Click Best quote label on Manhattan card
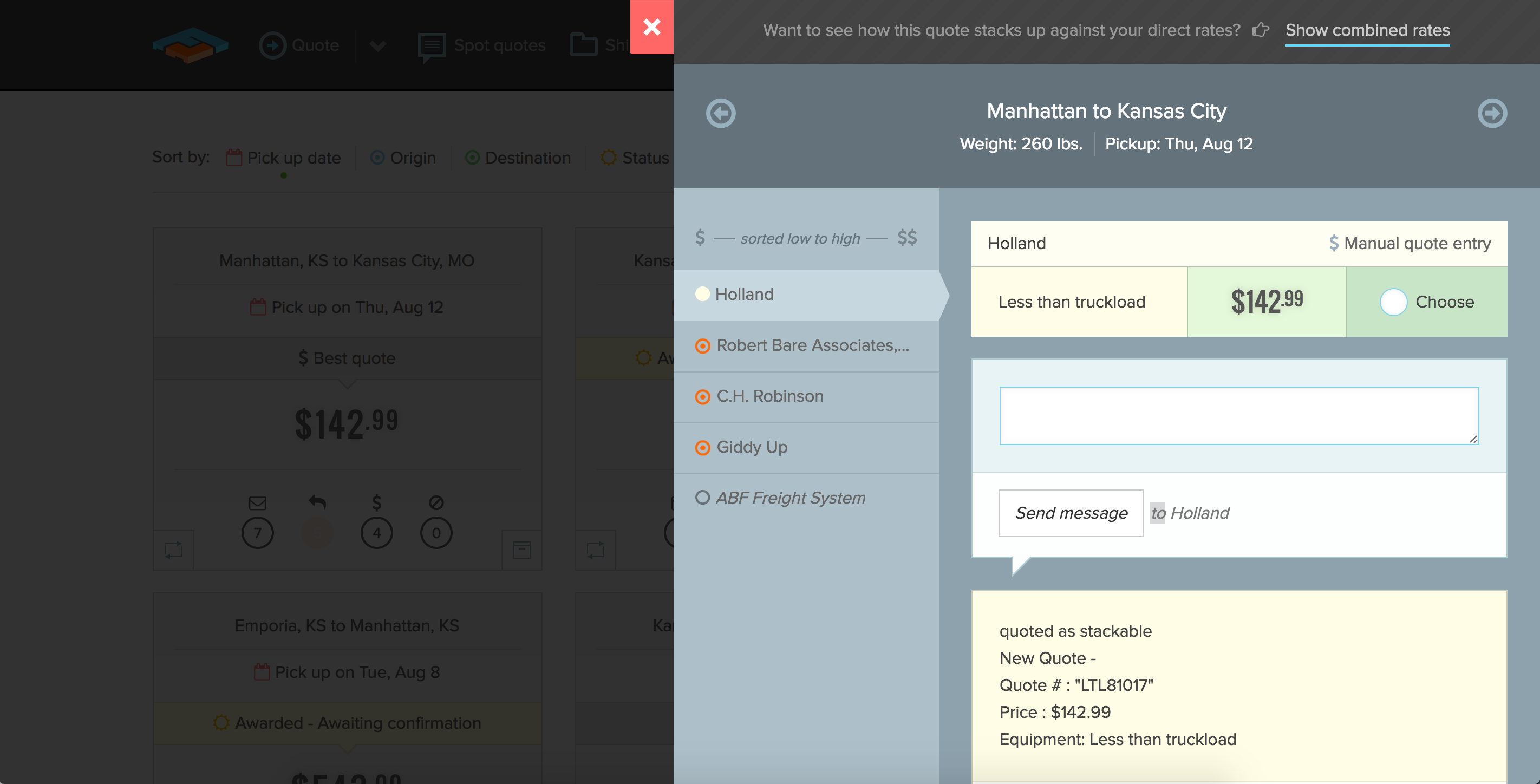The height and width of the screenshot is (784, 1540). (x=347, y=358)
